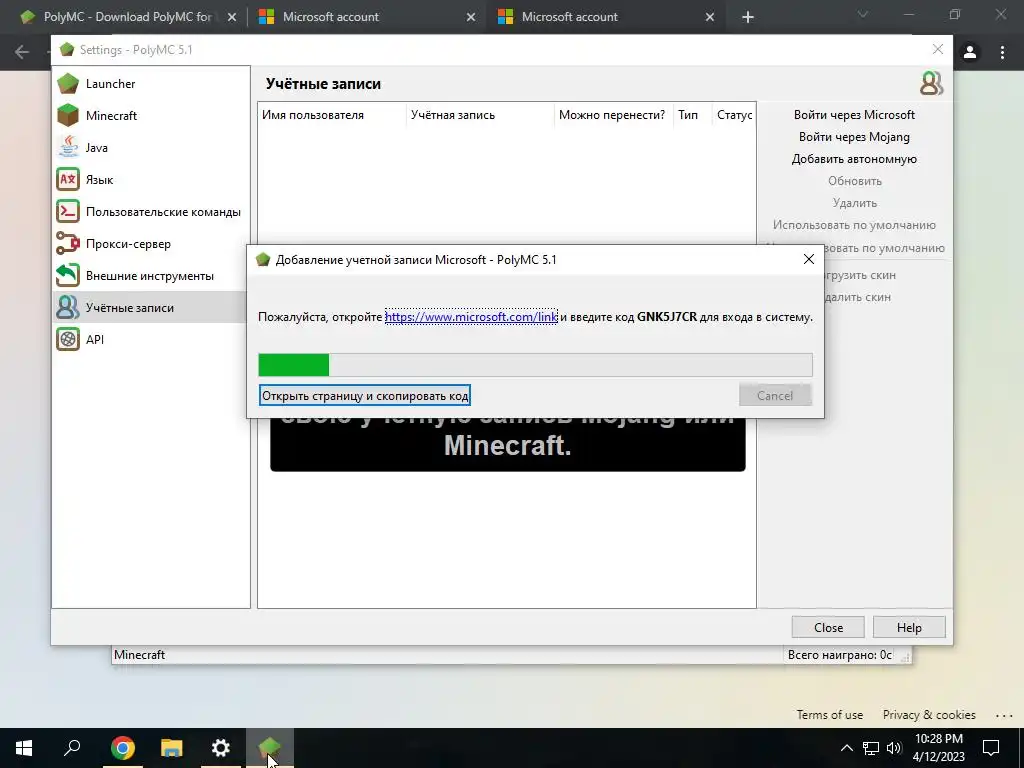The width and height of the screenshot is (1024, 768).
Task: Close the first Microsoft account tab
Action: click(471, 17)
